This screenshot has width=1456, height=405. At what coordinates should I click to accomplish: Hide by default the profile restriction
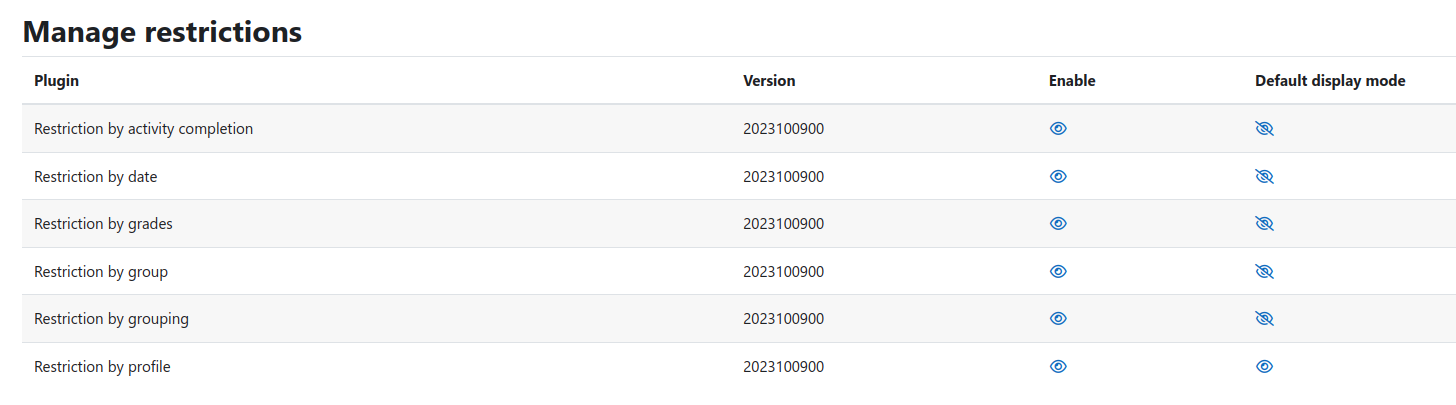pos(1264,367)
